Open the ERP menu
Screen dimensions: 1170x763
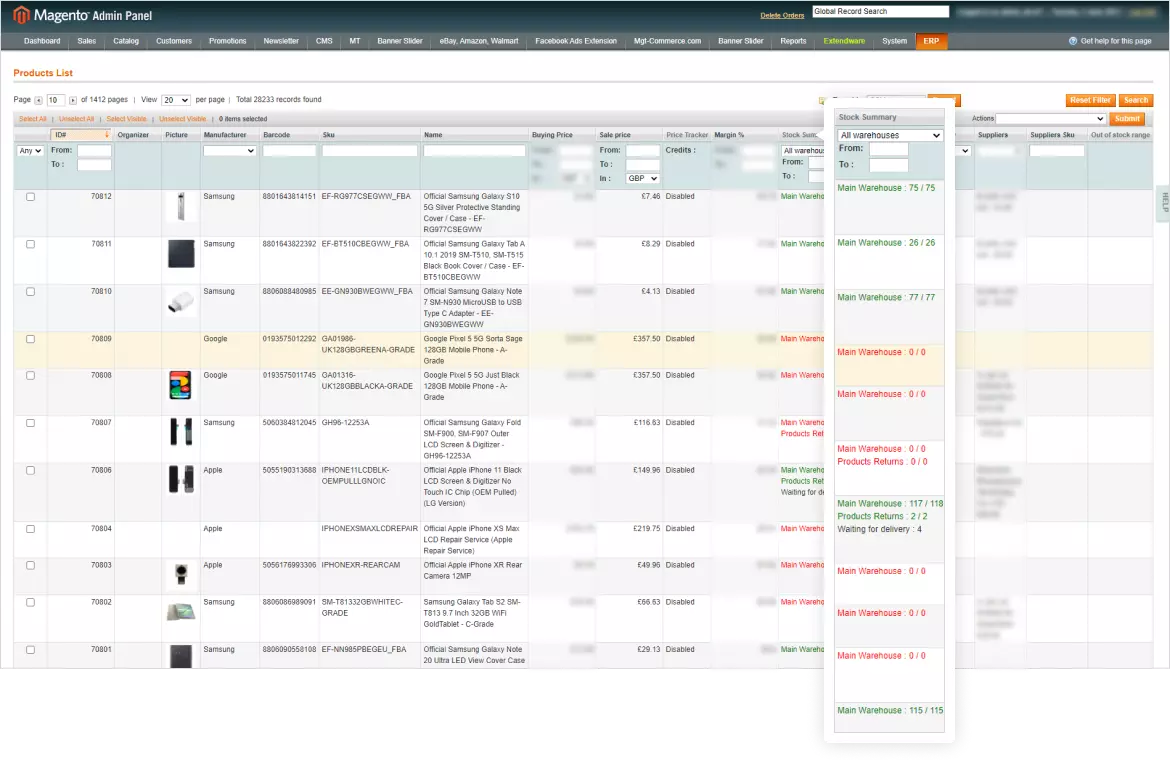point(931,41)
